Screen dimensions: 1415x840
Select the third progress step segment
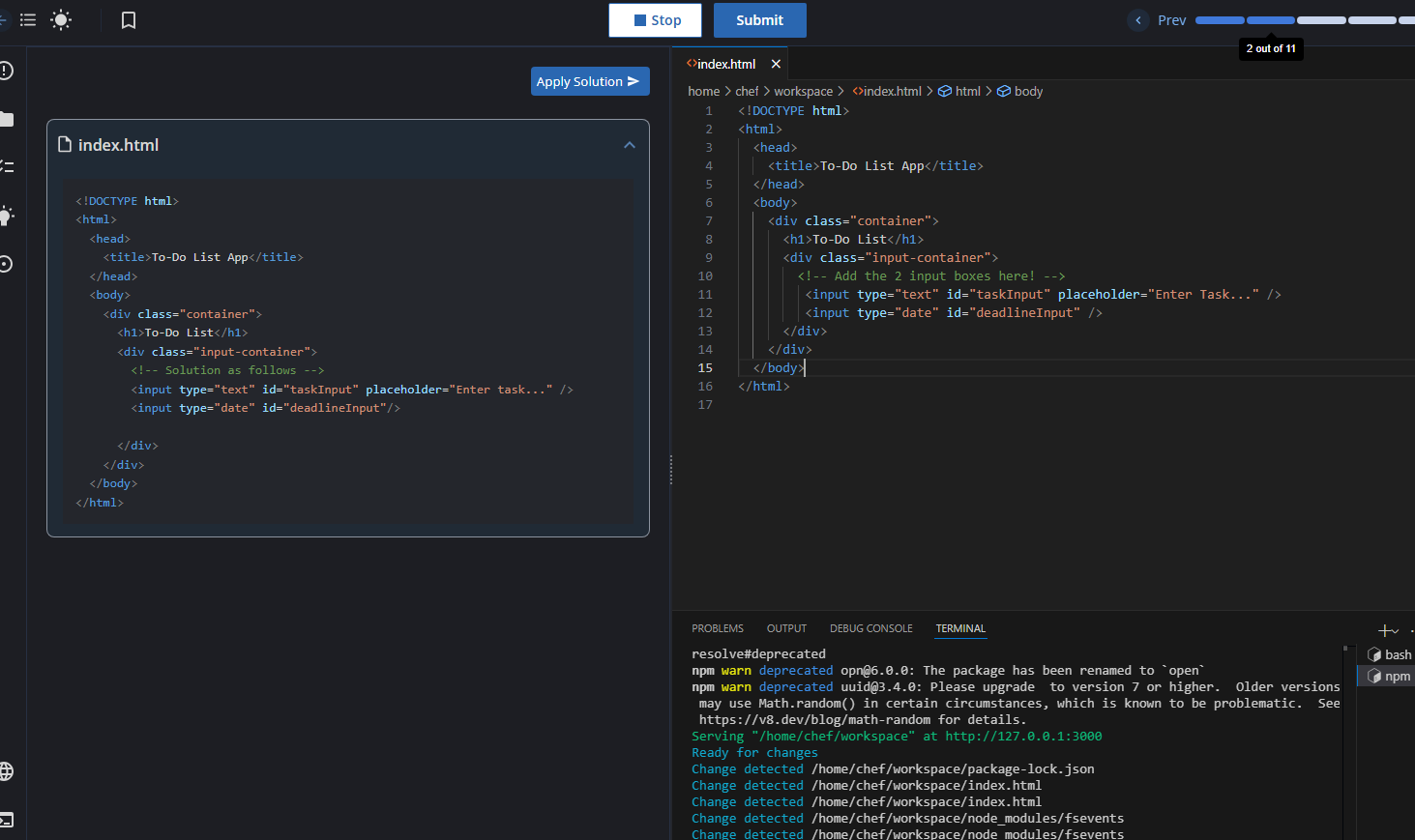click(x=1322, y=20)
